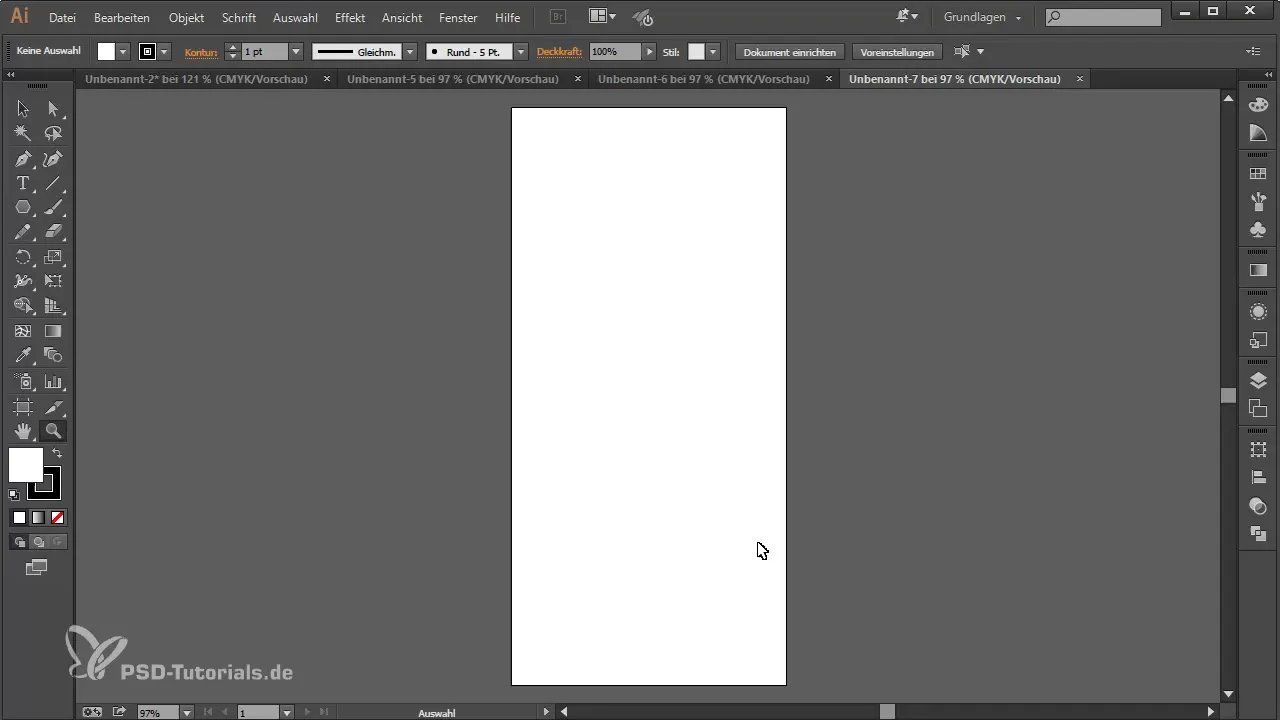Select the Eraser tool

tap(53, 232)
